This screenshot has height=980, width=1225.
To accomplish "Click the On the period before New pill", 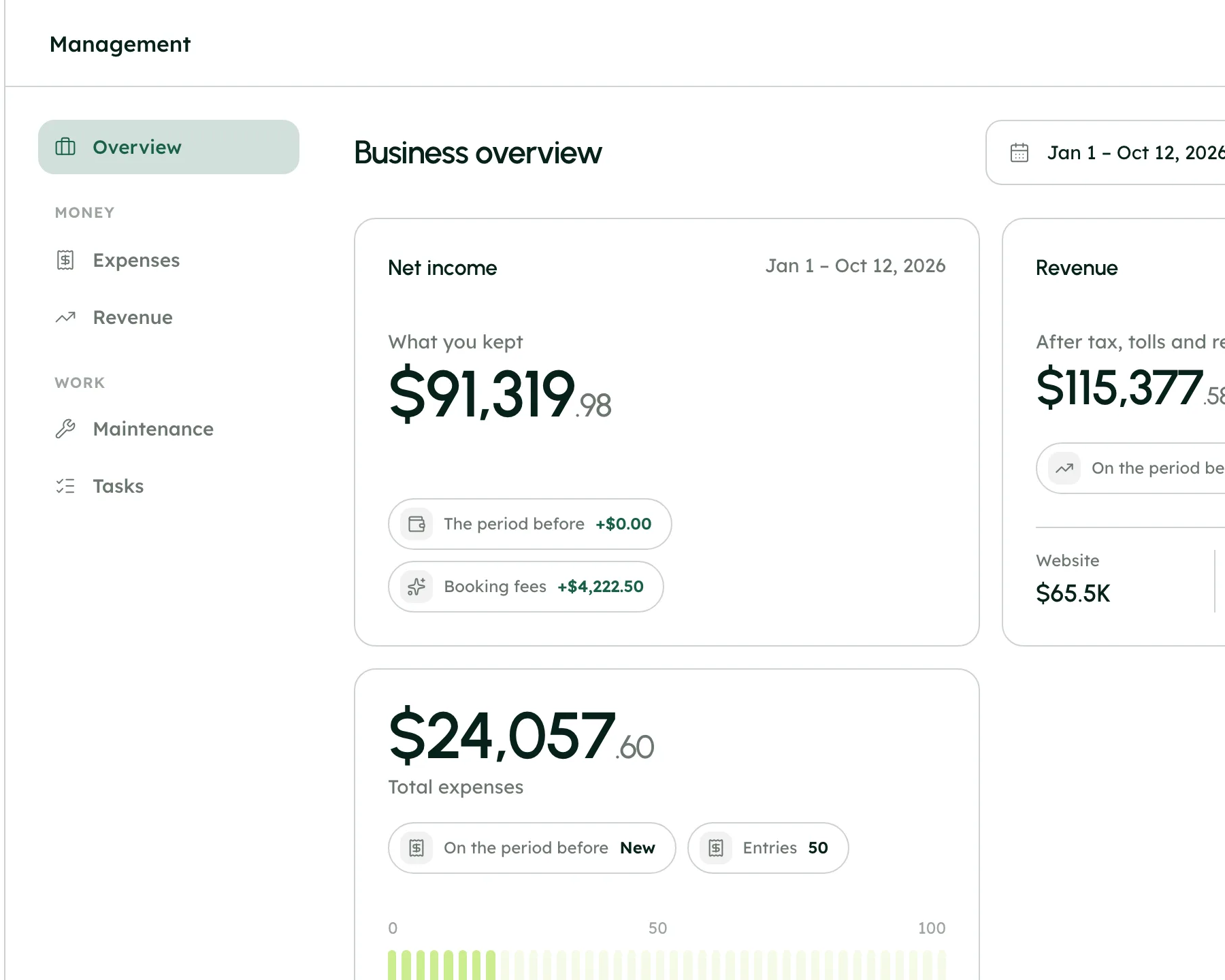I will coord(532,848).
